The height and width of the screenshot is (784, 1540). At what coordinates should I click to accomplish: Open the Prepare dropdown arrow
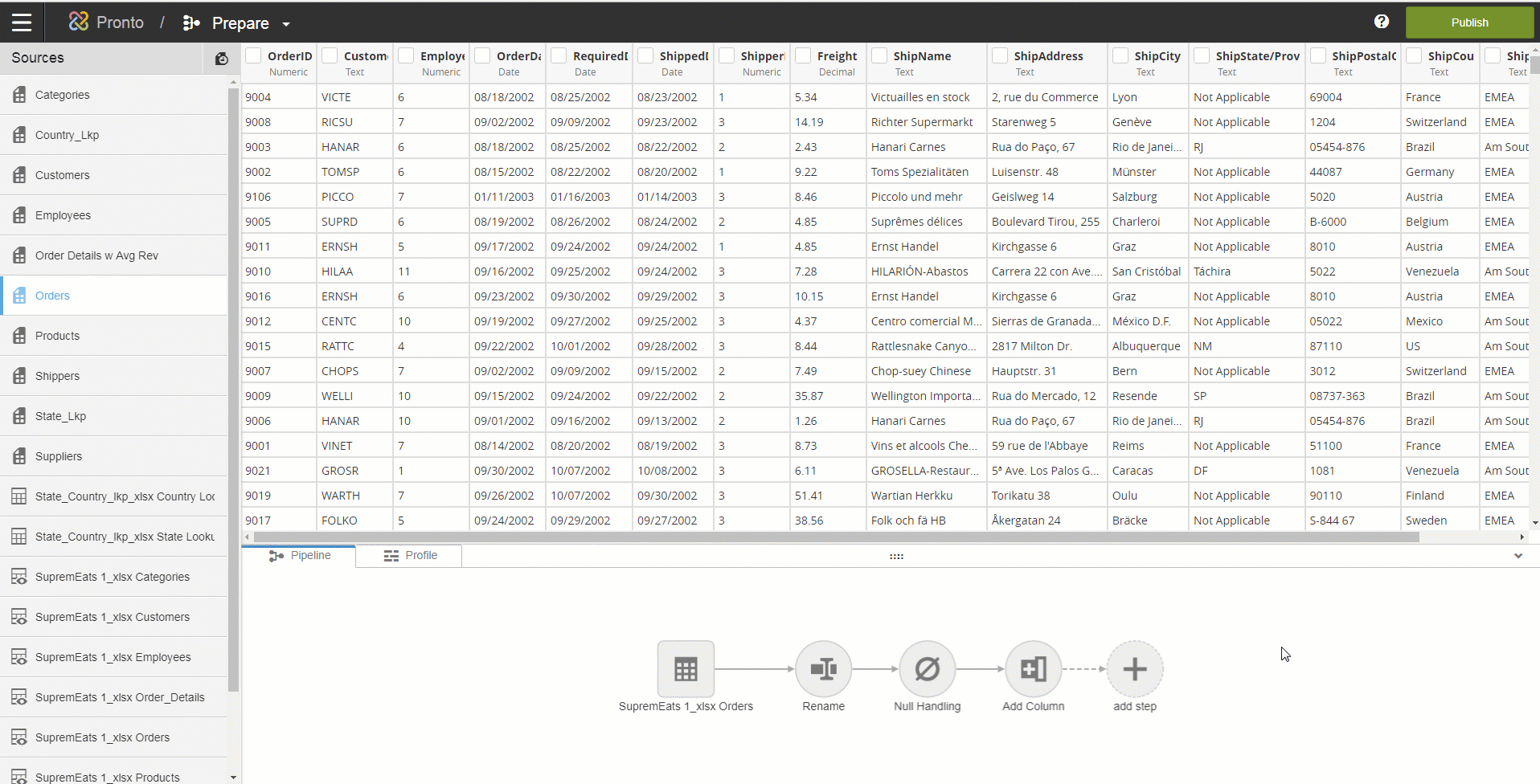tap(286, 24)
